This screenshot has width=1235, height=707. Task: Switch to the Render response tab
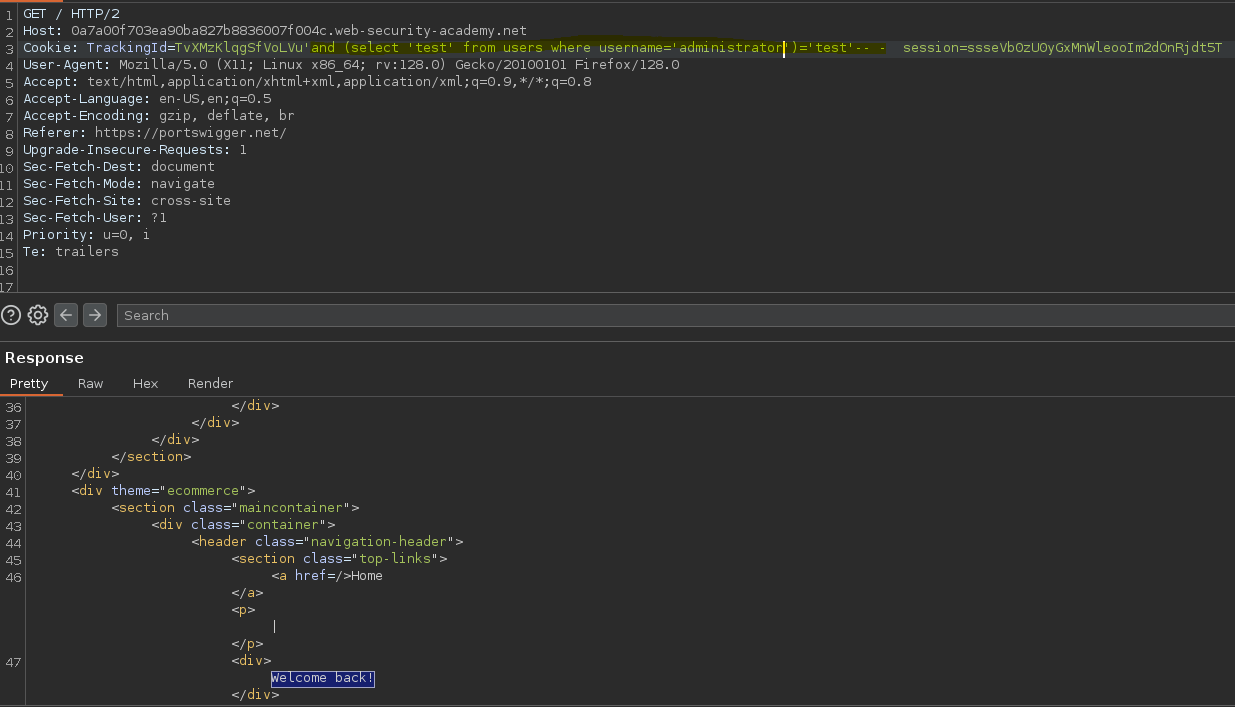(210, 384)
